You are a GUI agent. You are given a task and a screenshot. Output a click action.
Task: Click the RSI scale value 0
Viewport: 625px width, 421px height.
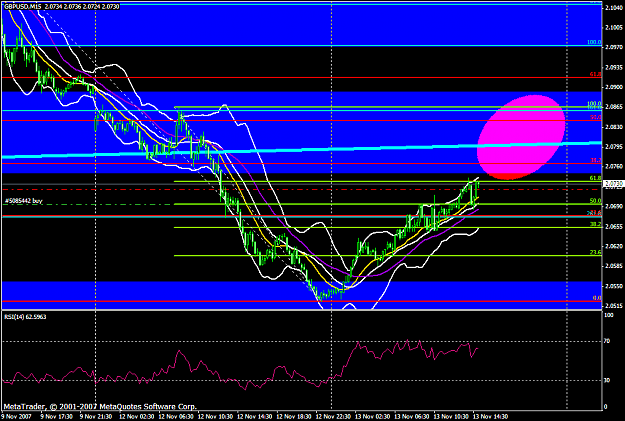[x=606, y=407]
